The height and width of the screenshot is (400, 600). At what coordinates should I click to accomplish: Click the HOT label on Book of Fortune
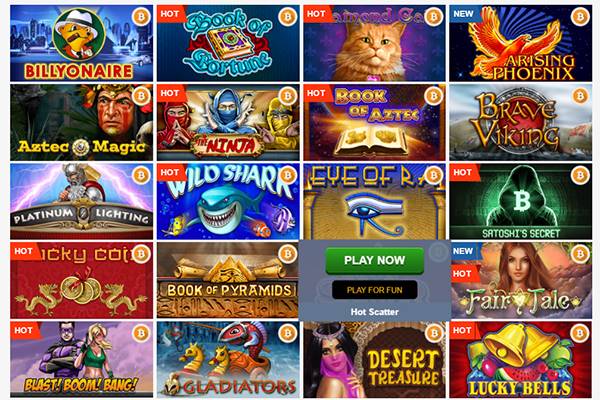tap(170, 14)
